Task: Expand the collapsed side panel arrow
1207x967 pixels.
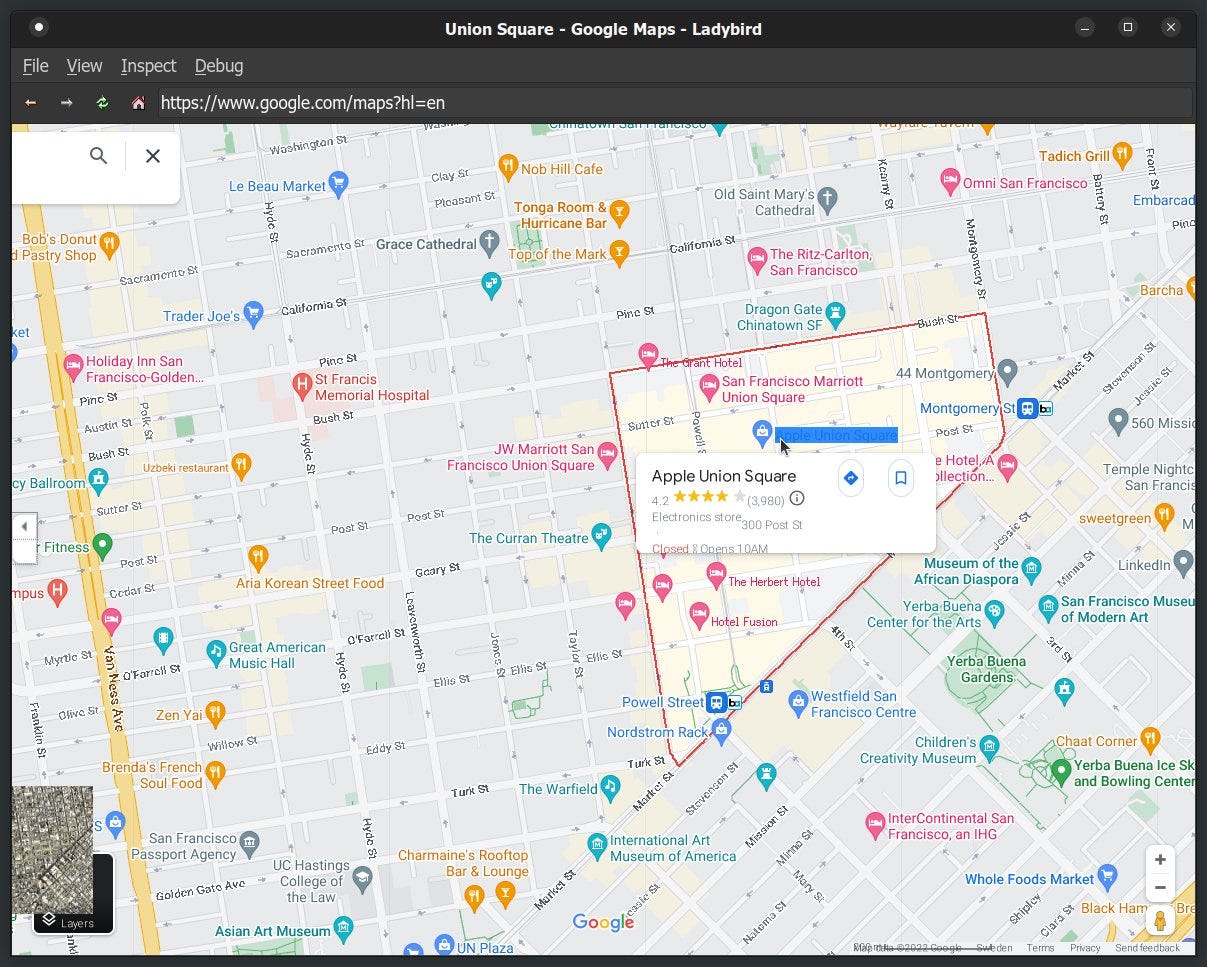Action: [24, 526]
